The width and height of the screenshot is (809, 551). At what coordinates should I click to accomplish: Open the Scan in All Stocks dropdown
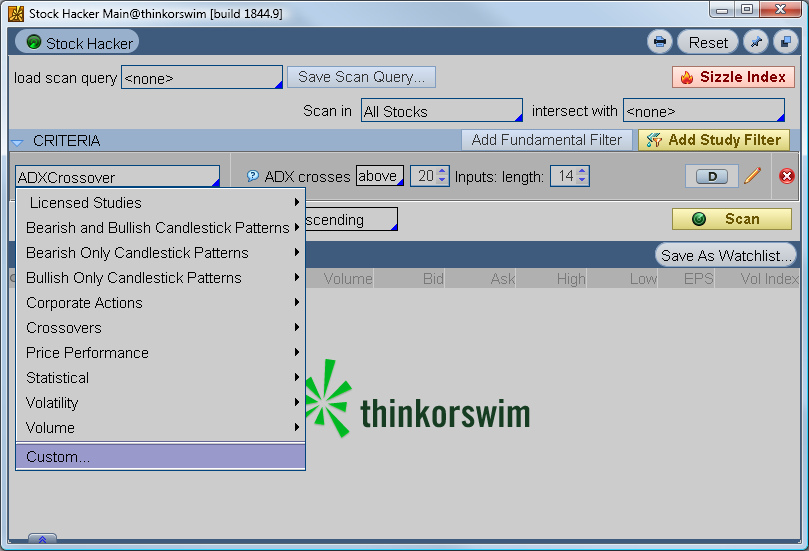(442, 110)
